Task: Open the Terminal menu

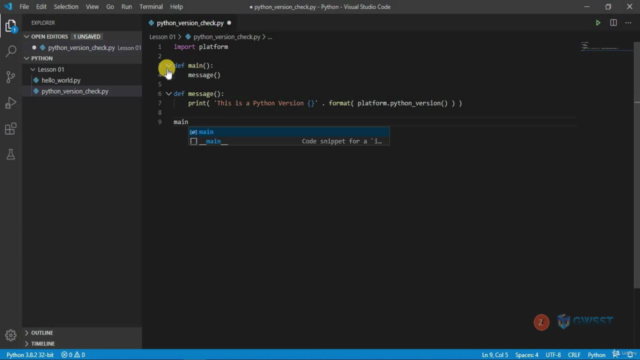Action: [151, 7]
